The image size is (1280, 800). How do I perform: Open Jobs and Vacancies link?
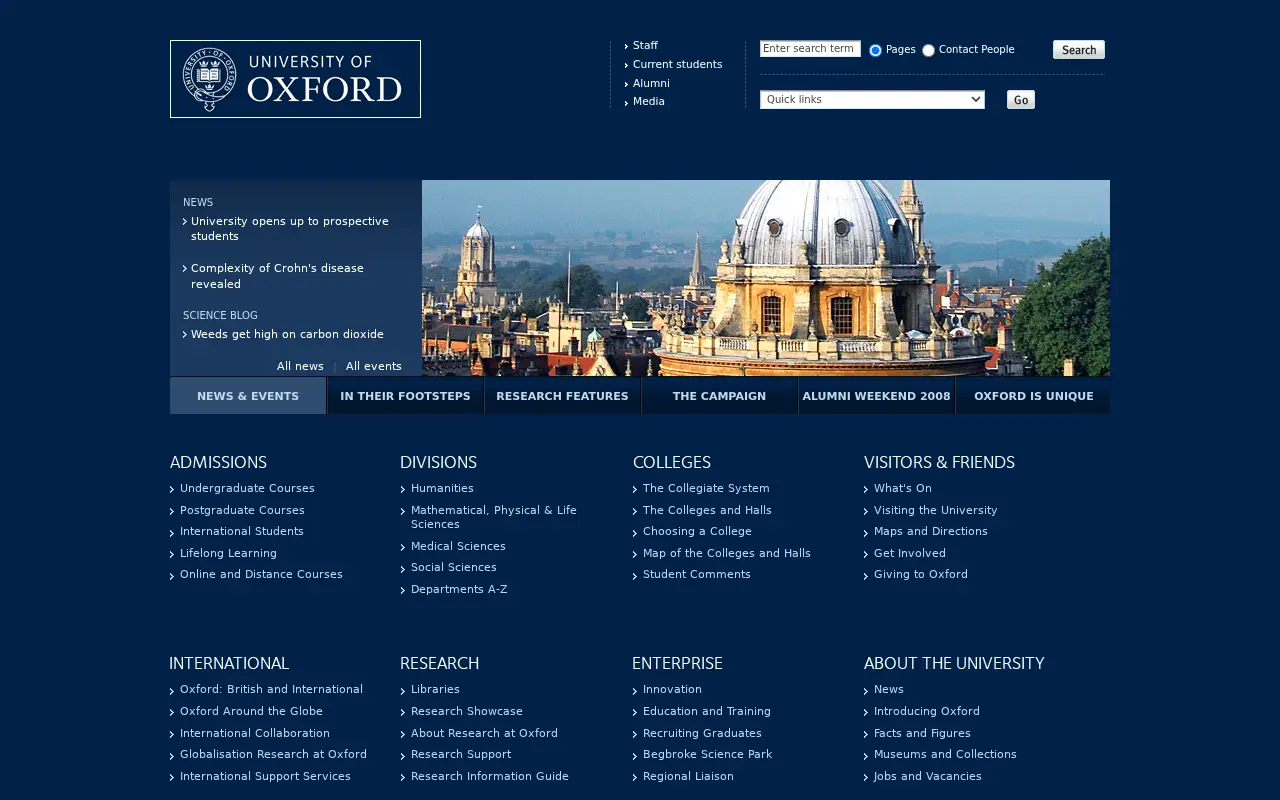tap(928, 776)
